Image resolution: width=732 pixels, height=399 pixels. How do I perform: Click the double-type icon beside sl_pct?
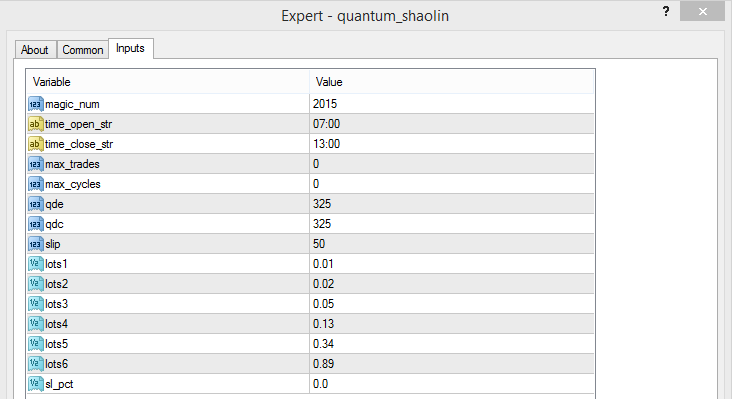pos(36,384)
